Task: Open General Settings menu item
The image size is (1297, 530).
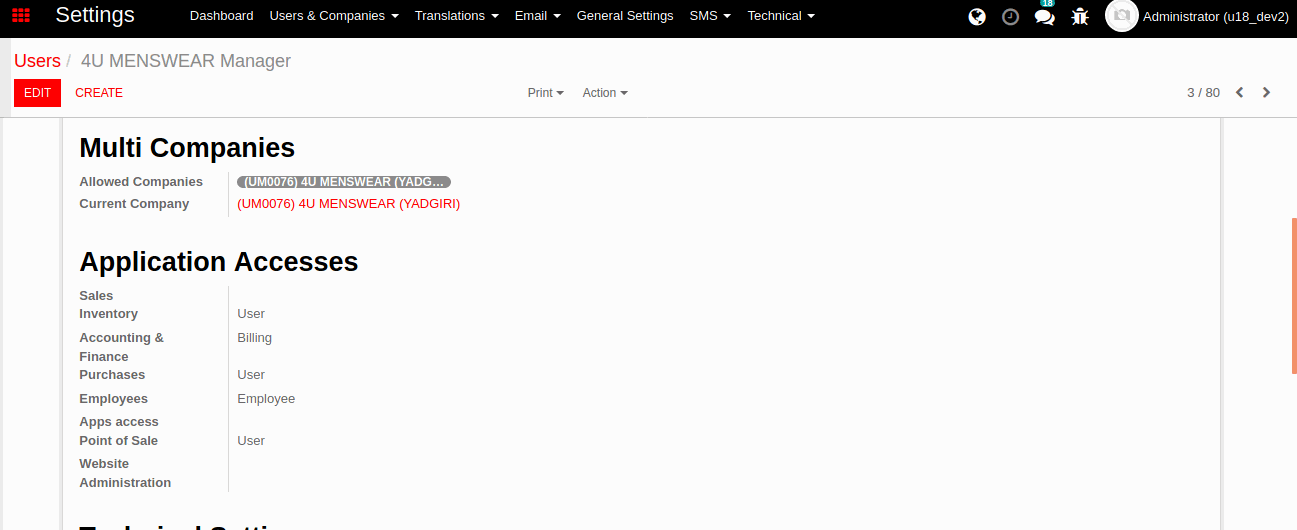Action: pos(625,16)
